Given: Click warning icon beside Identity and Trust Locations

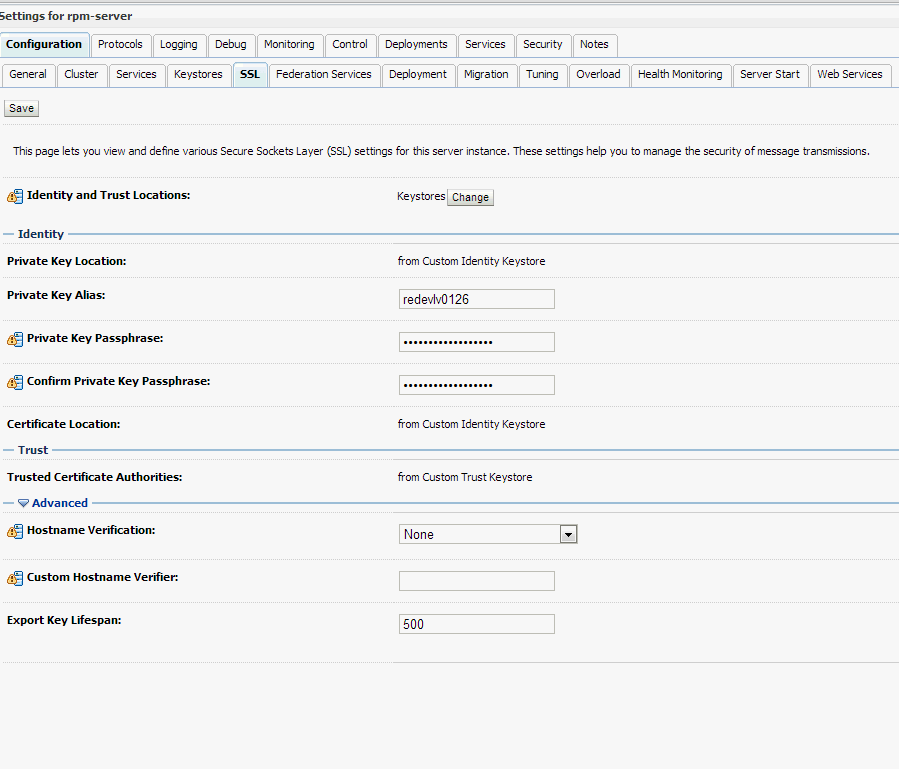Looking at the screenshot, I should click(x=15, y=196).
